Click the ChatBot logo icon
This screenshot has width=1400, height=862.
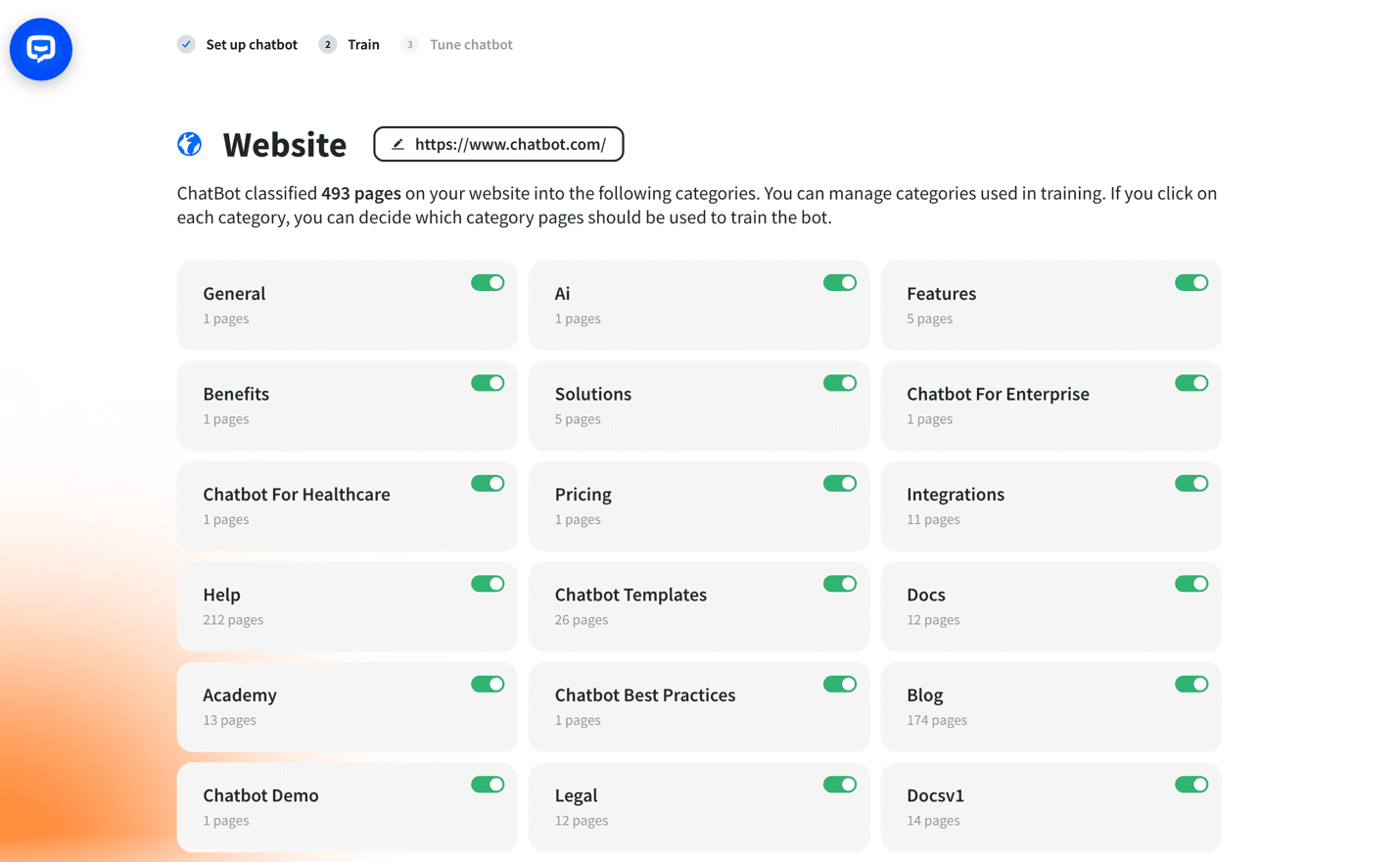click(40, 48)
